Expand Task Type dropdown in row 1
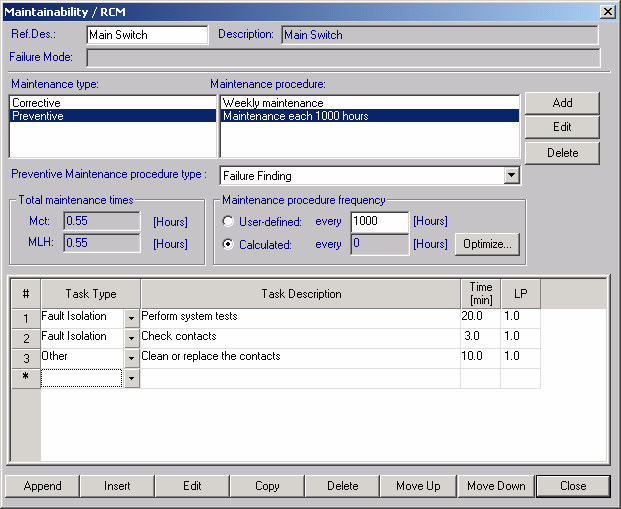The height and width of the screenshot is (509, 621). coord(131,317)
